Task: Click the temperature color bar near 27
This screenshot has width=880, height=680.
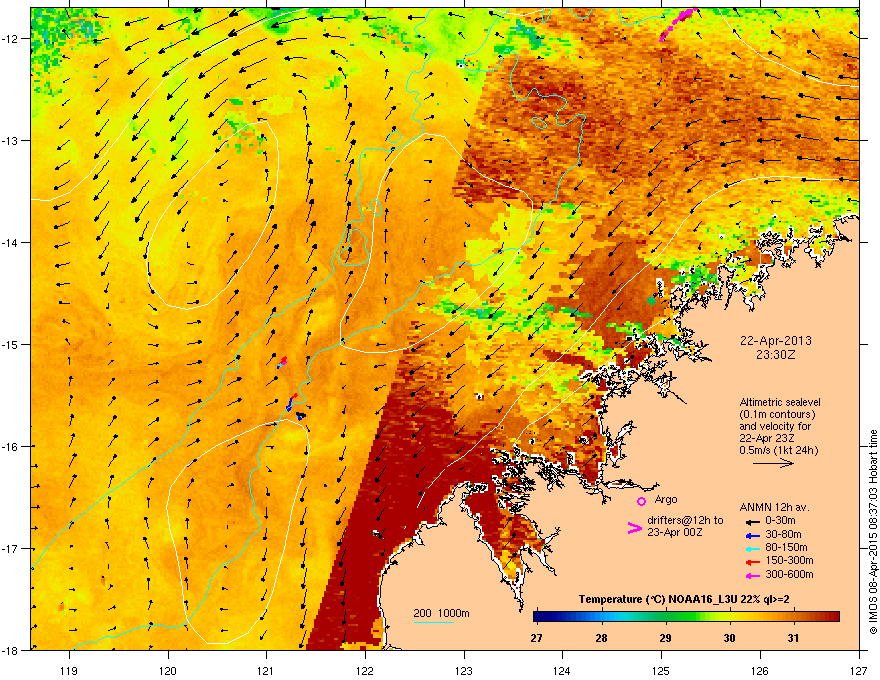Action: pyautogui.click(x=538, y=617)
